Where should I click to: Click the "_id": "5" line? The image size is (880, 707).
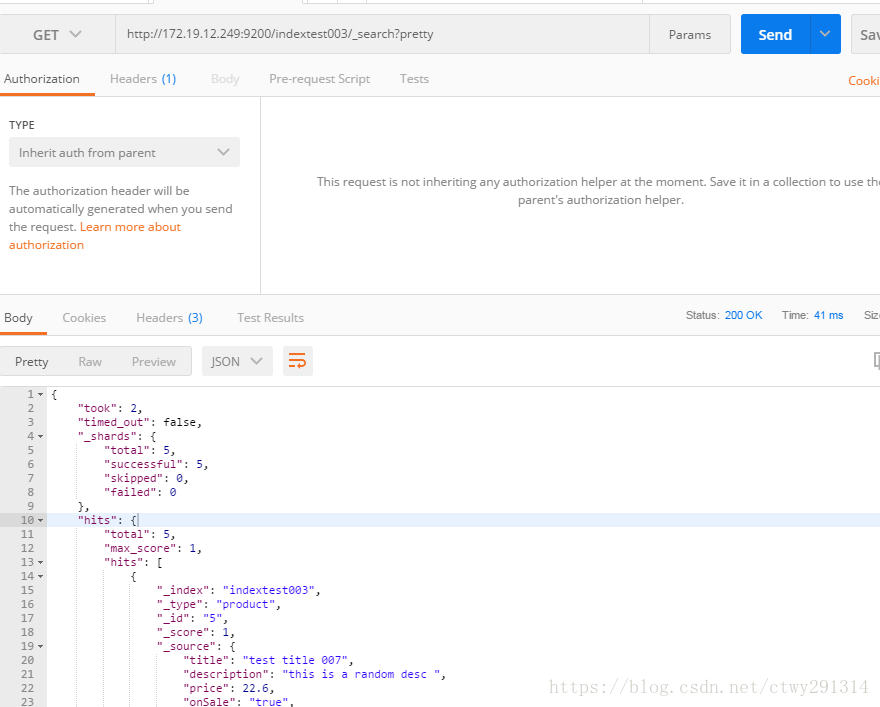(x=192, y=618)
